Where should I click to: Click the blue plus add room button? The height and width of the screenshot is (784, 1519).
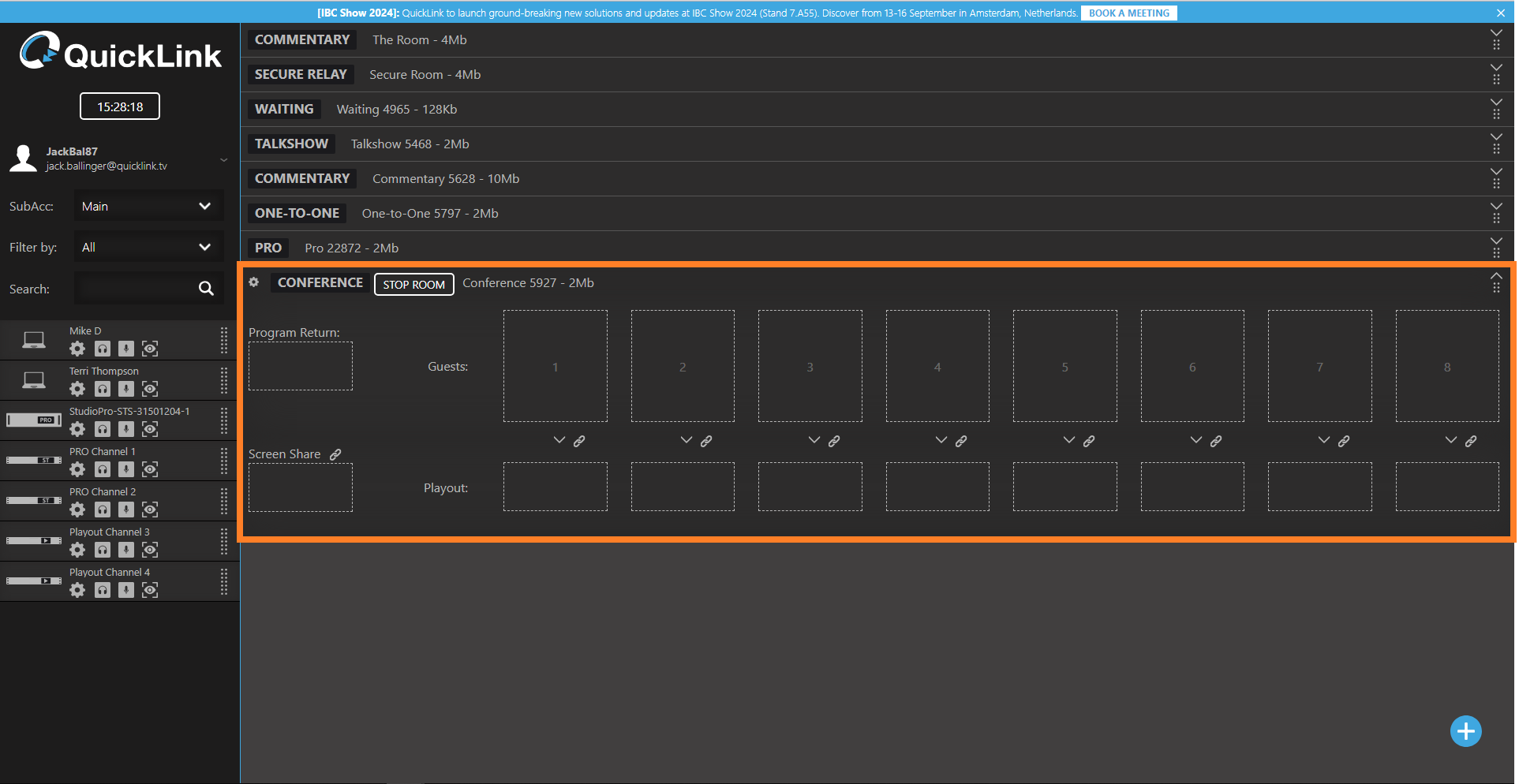point(1465,731)
